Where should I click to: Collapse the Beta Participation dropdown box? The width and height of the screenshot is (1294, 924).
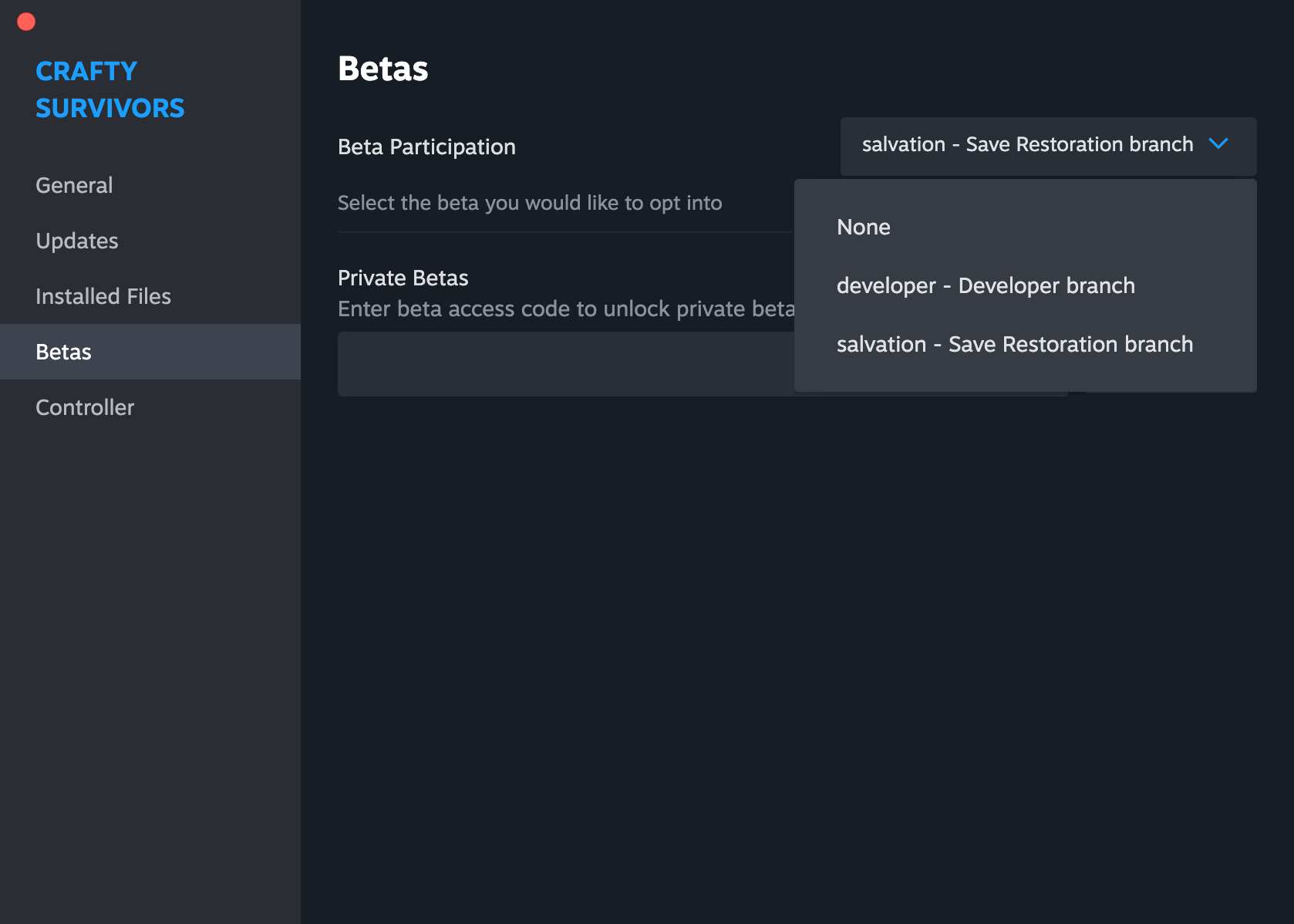(1048, 146)
